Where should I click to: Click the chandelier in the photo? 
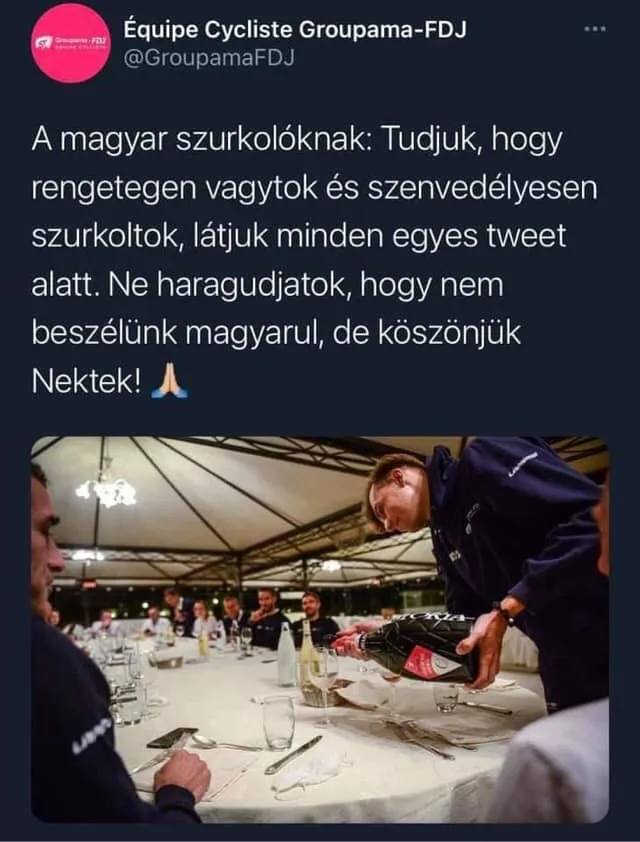[x=106, y=489]
